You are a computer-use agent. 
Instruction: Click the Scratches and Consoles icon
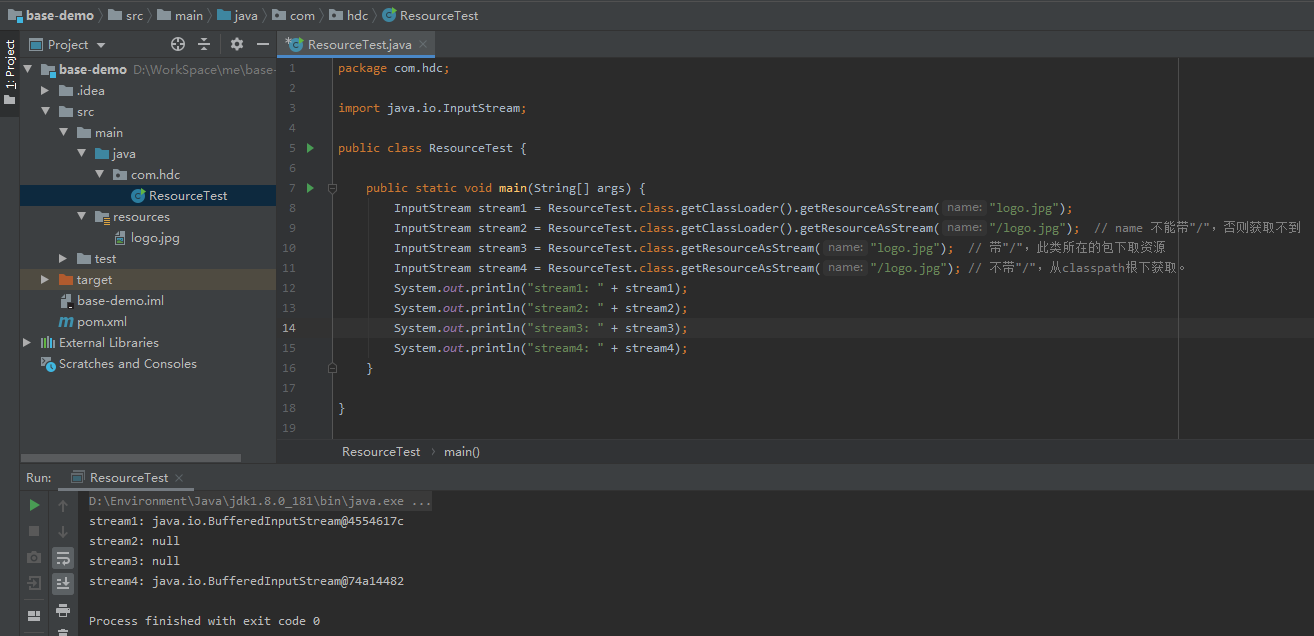47,364
